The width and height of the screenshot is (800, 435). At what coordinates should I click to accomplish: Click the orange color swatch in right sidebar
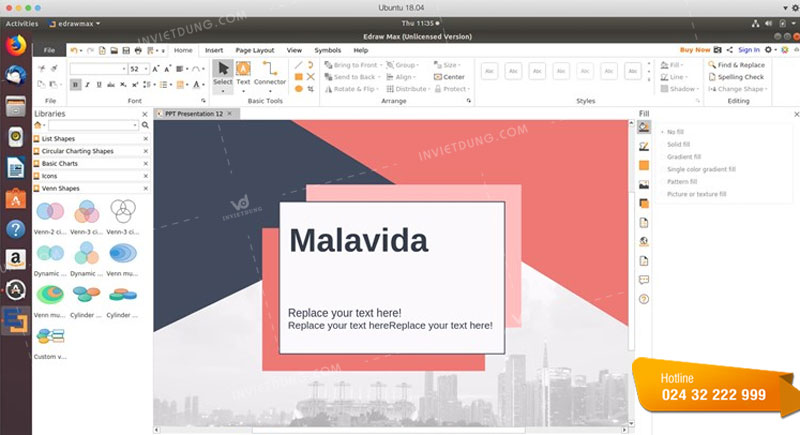tap(644, 165)
